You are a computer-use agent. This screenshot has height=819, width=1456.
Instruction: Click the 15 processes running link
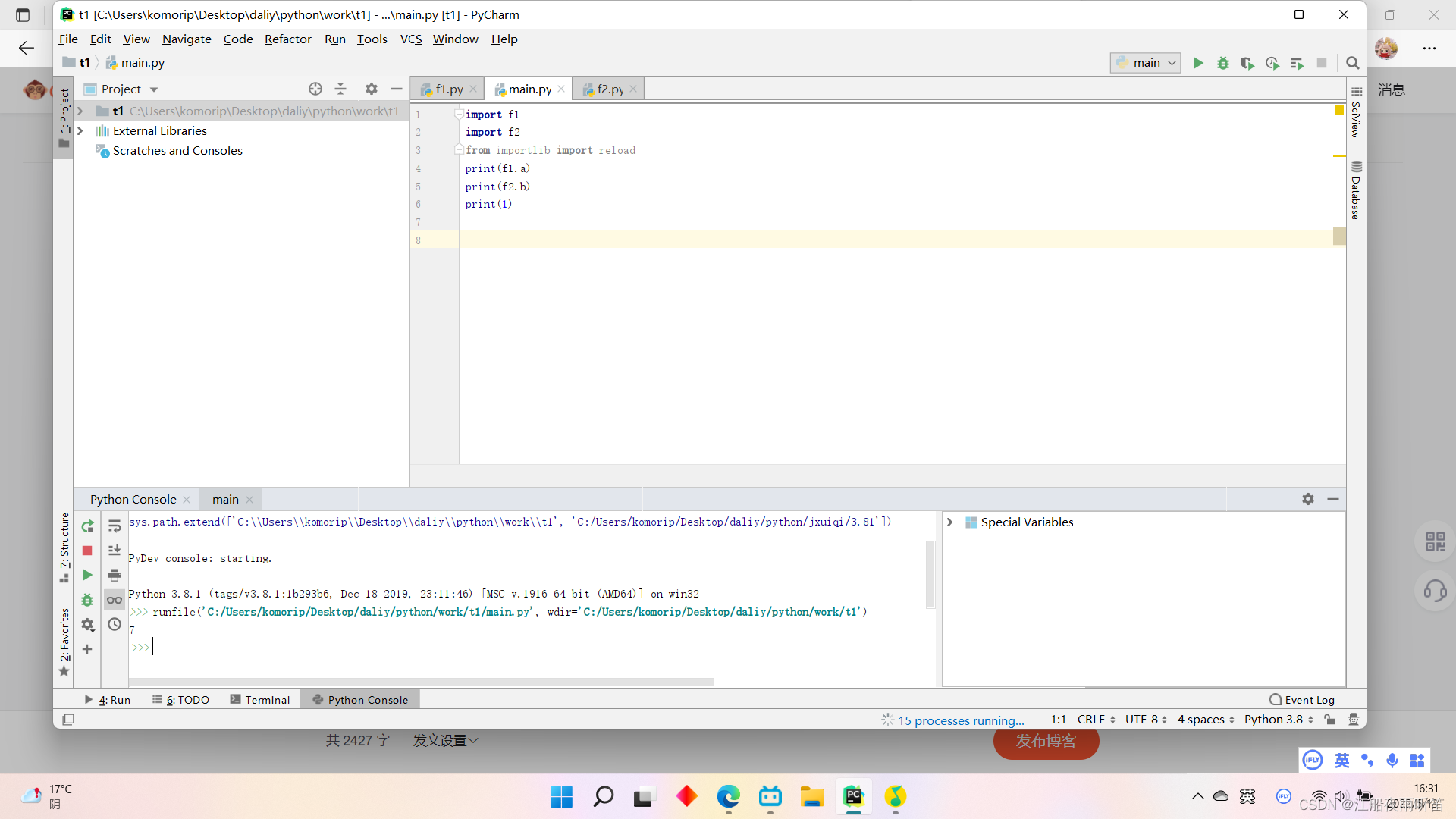coord(960,720)
